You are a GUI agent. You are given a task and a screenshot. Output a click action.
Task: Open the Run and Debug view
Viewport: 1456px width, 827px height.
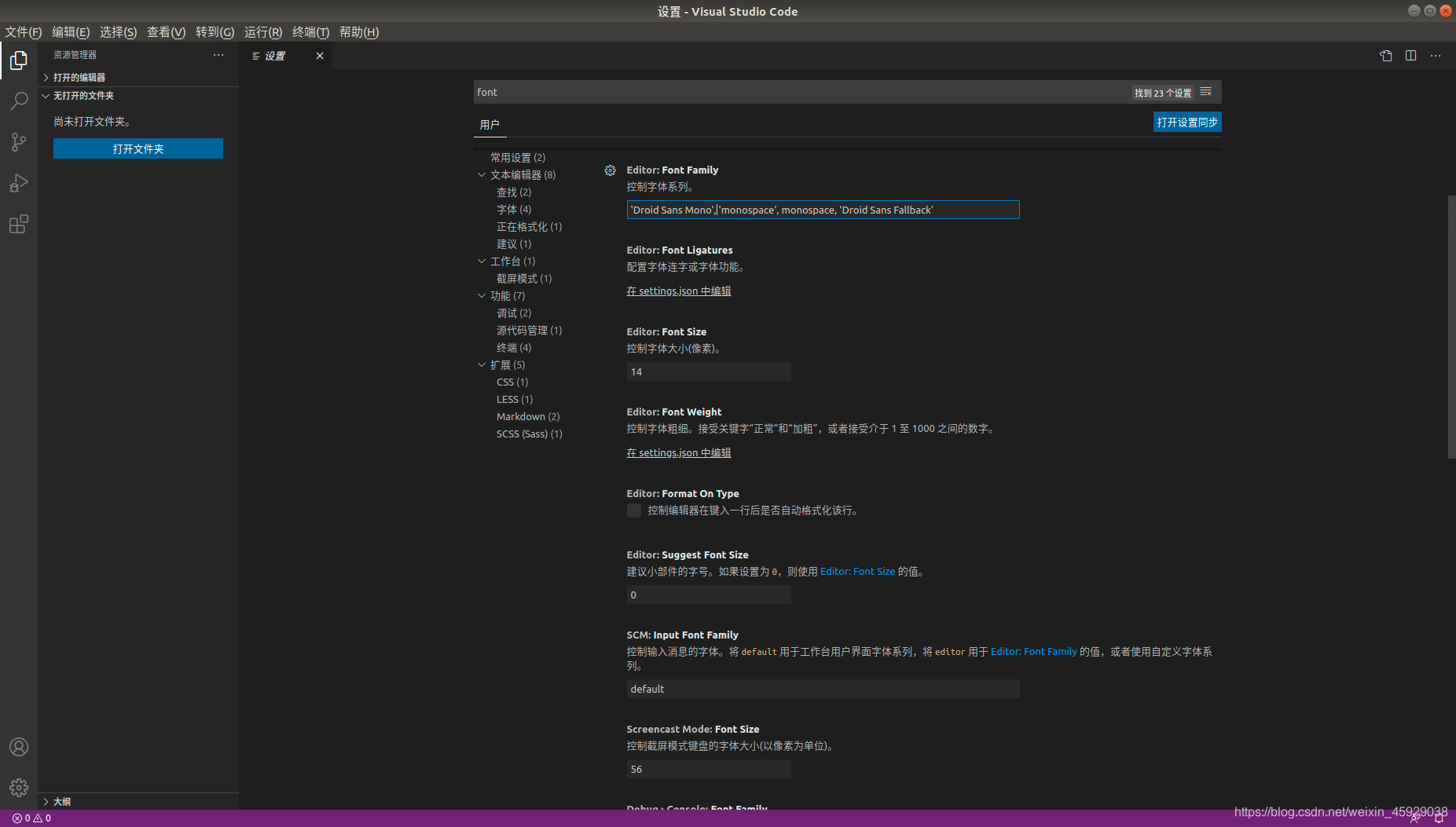[19, 183]
